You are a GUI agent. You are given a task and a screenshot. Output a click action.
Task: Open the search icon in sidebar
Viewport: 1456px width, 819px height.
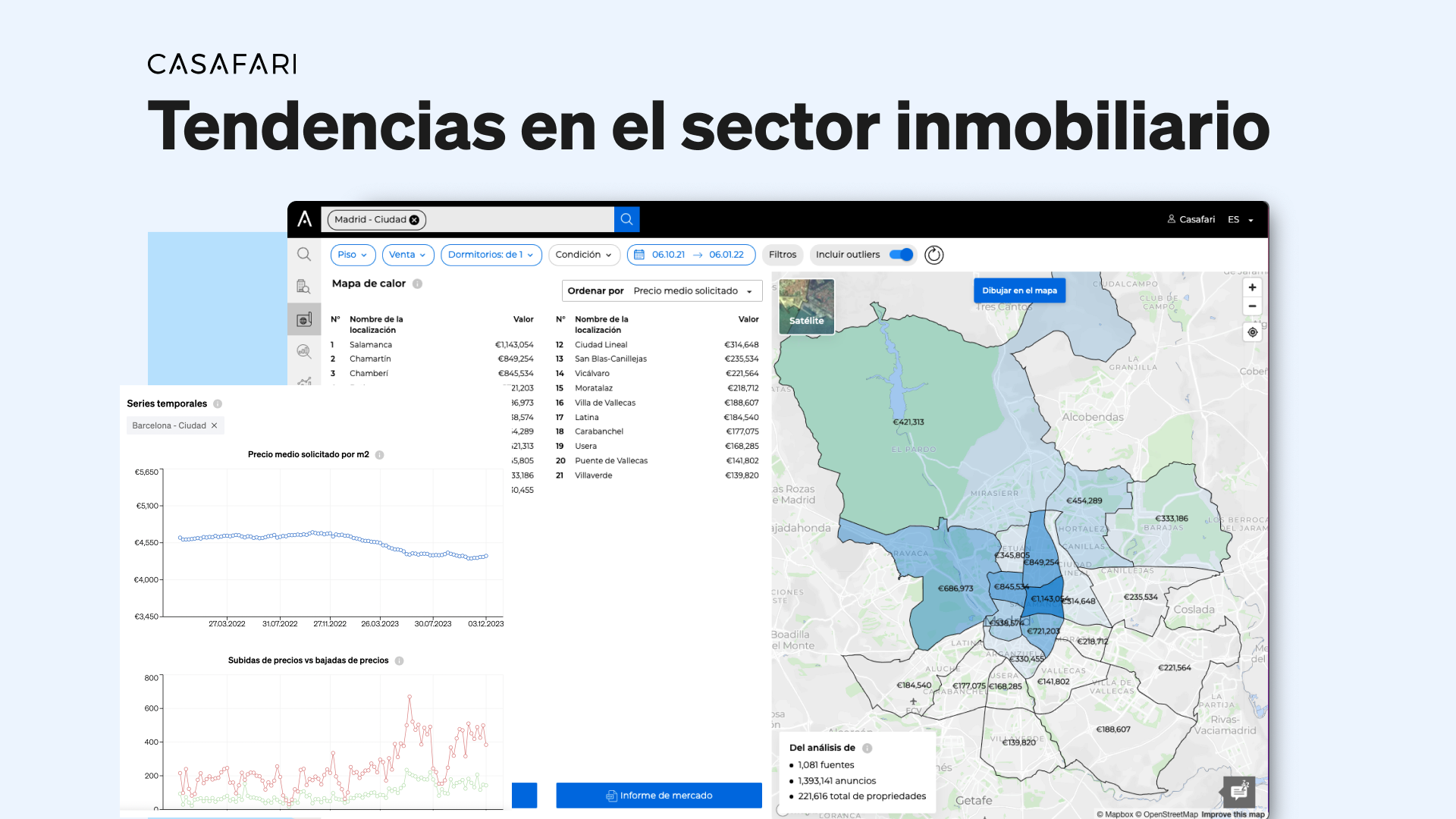304,255
